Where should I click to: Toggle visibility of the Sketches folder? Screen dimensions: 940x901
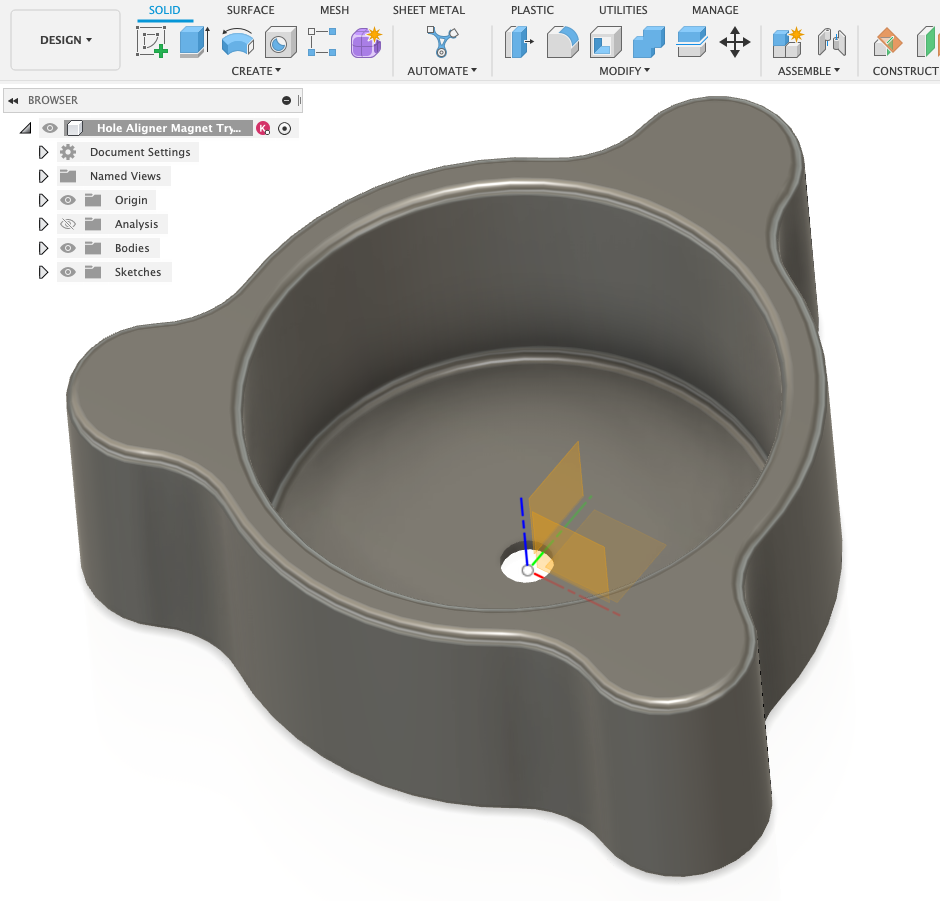(68, 272)
